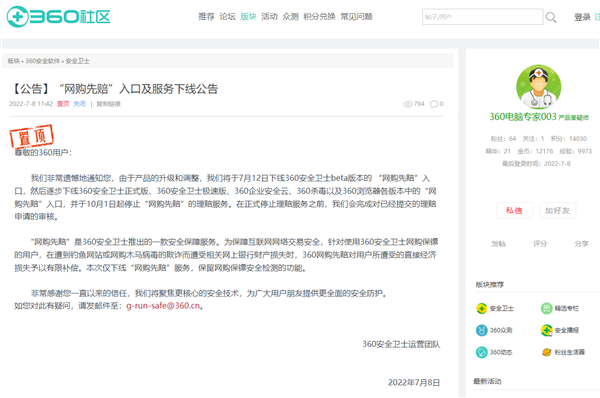The image size is (600, 398).
Task: Click the 安全卫士 breadcrumb
Action: pos(77,61)
